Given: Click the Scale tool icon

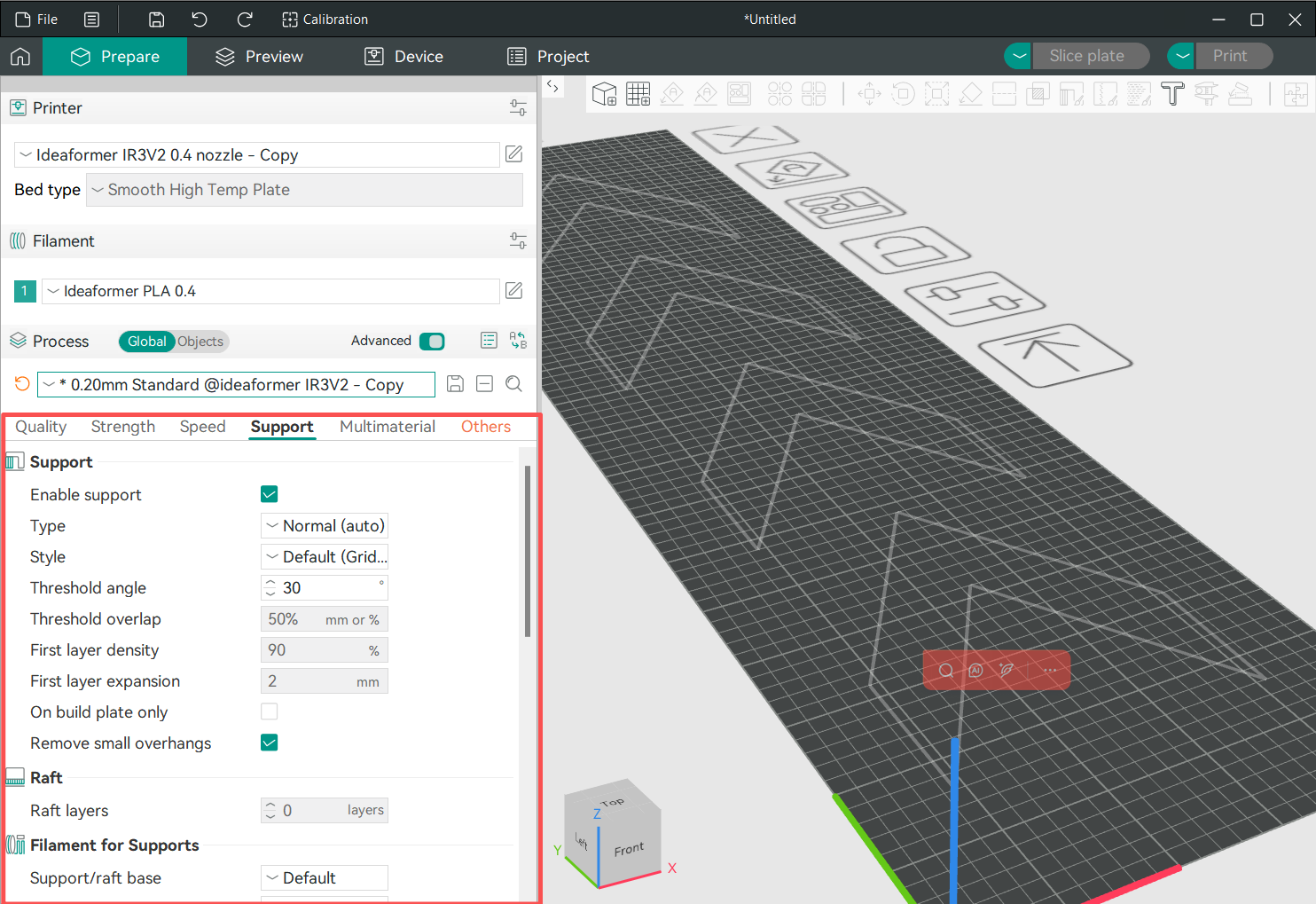Looking at the screenshot, I should coord(936,94).
